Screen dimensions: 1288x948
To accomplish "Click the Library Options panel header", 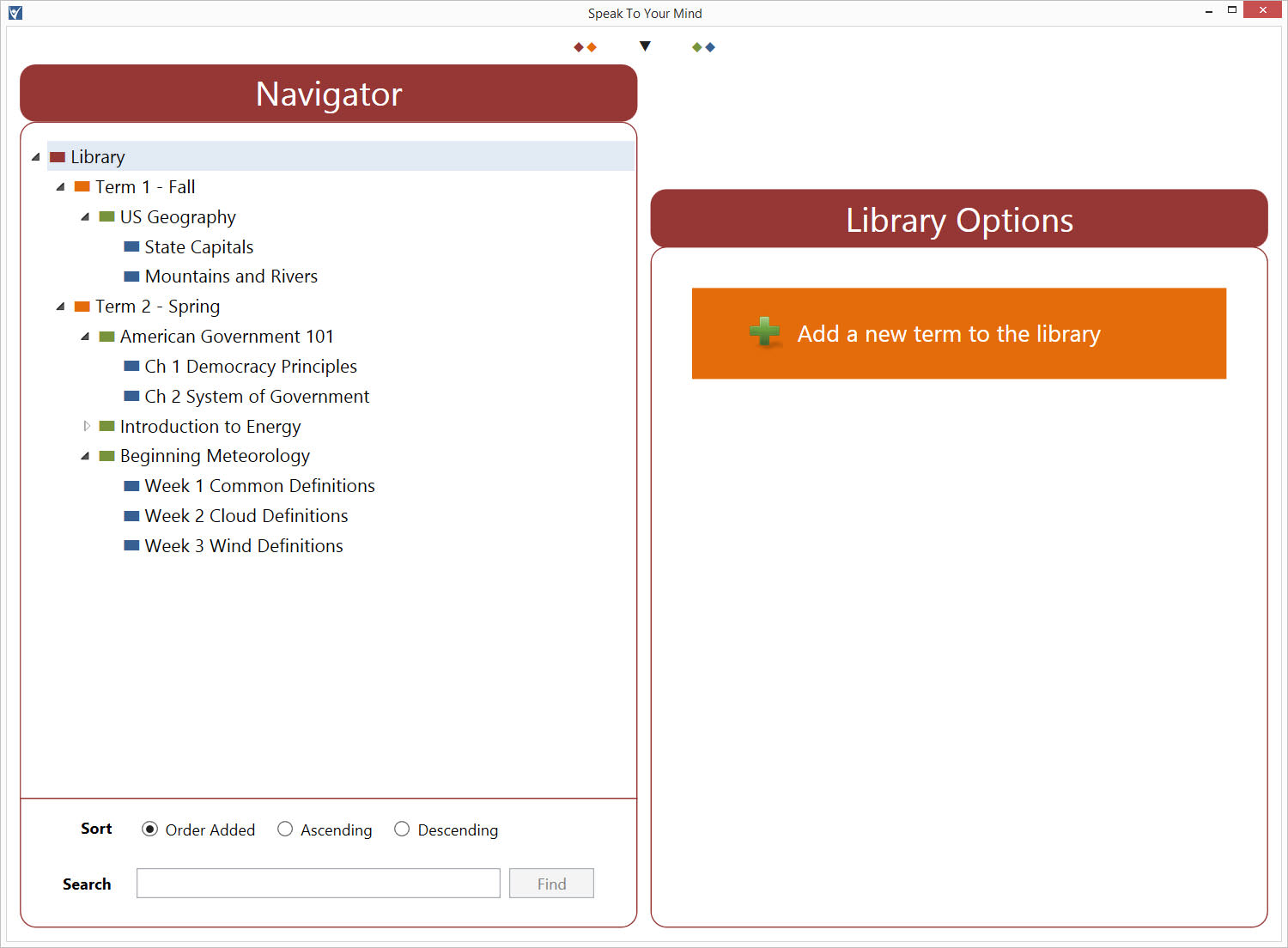I will [959, 219].
